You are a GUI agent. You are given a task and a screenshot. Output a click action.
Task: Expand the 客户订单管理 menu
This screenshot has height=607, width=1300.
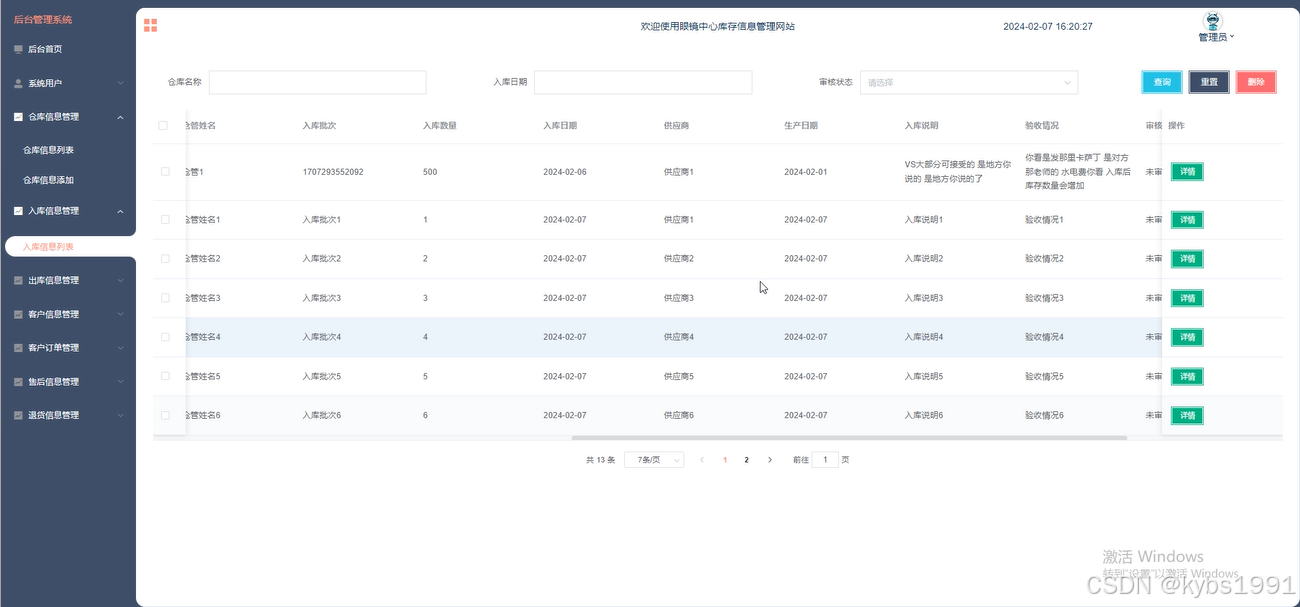(x=121, y=348)
